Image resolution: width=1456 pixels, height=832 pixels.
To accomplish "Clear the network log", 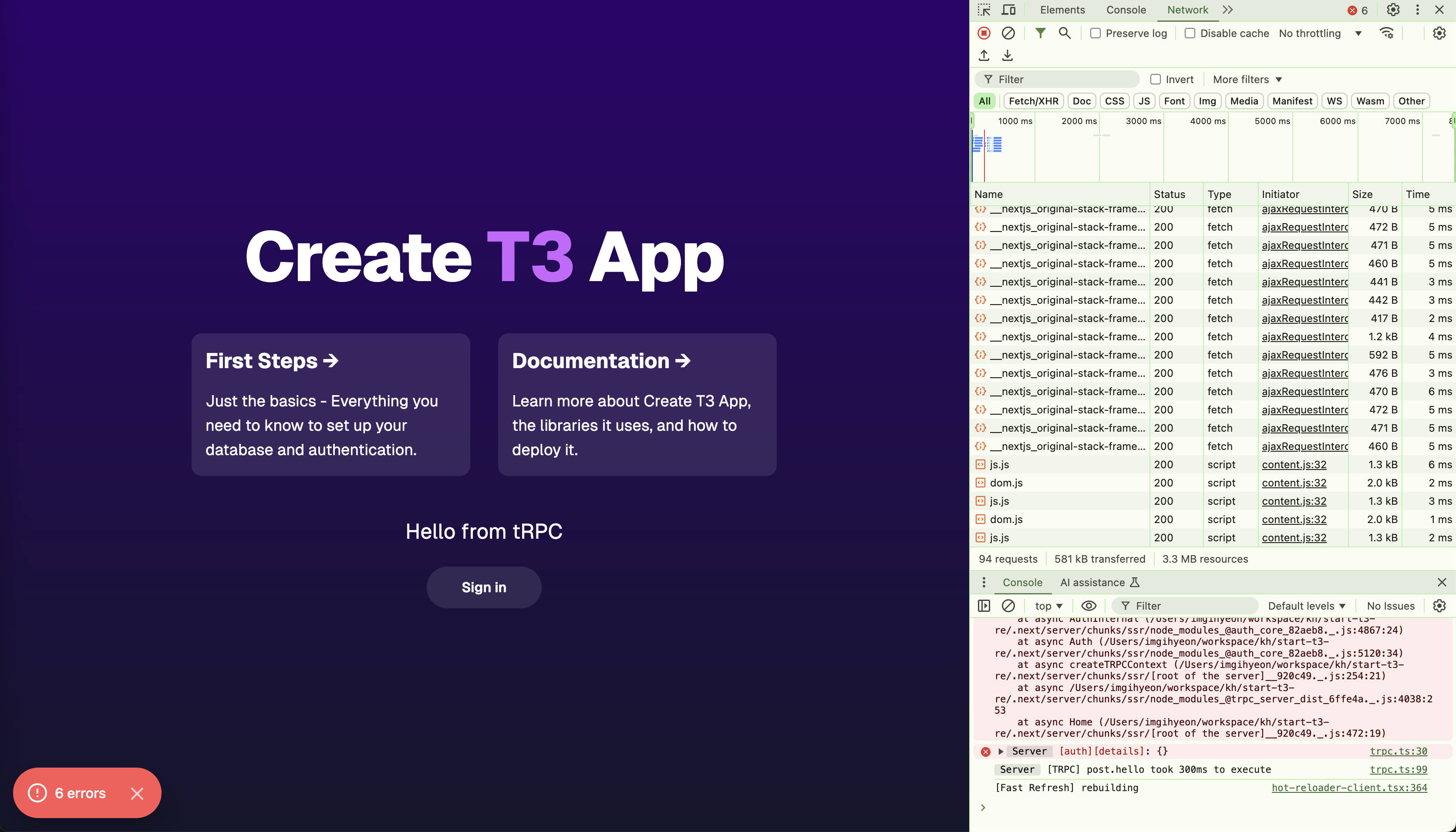I will pyautogui.click(x=1008, y=33).
